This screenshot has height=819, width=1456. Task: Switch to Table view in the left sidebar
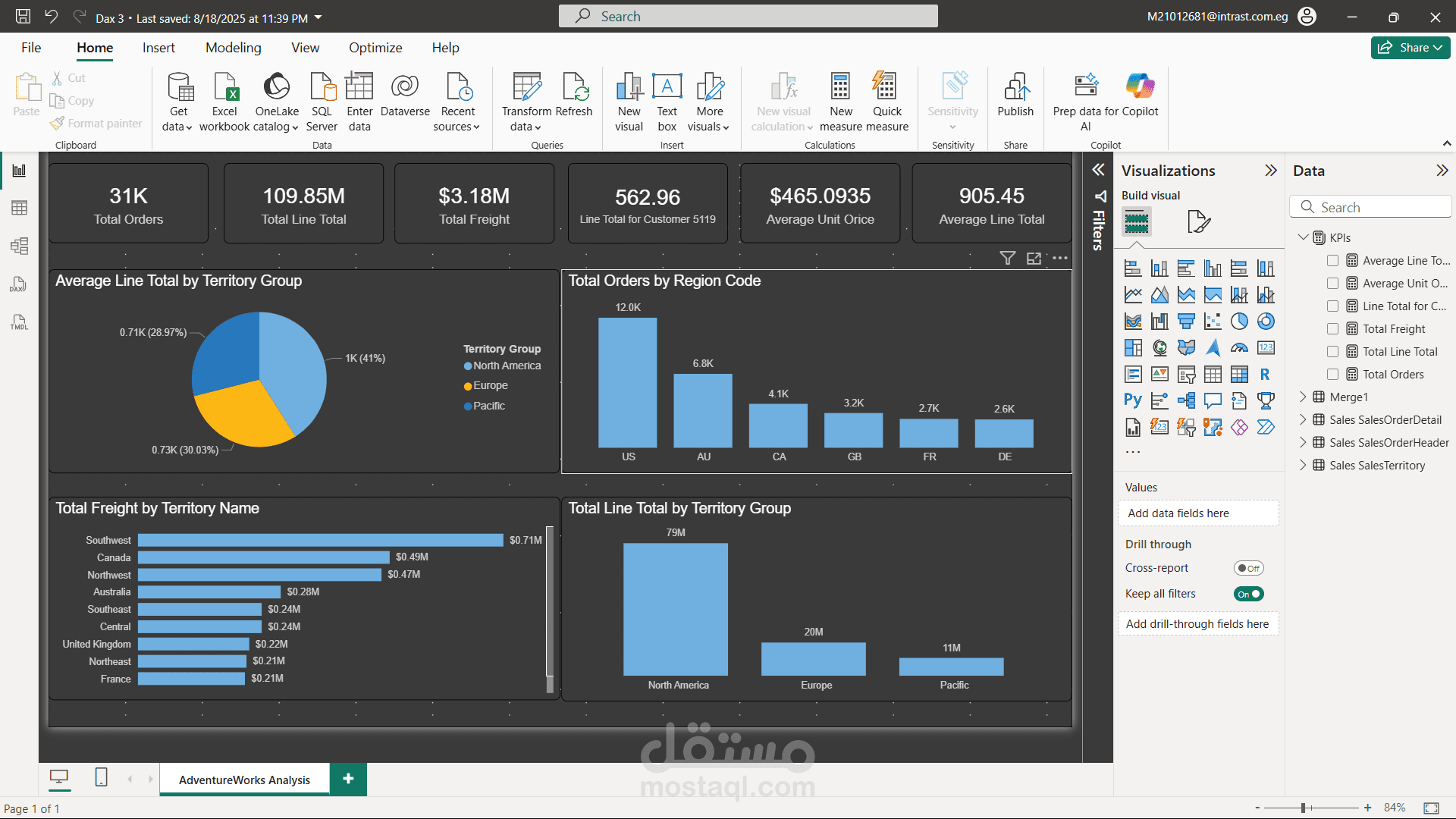[x=19, y=208]
